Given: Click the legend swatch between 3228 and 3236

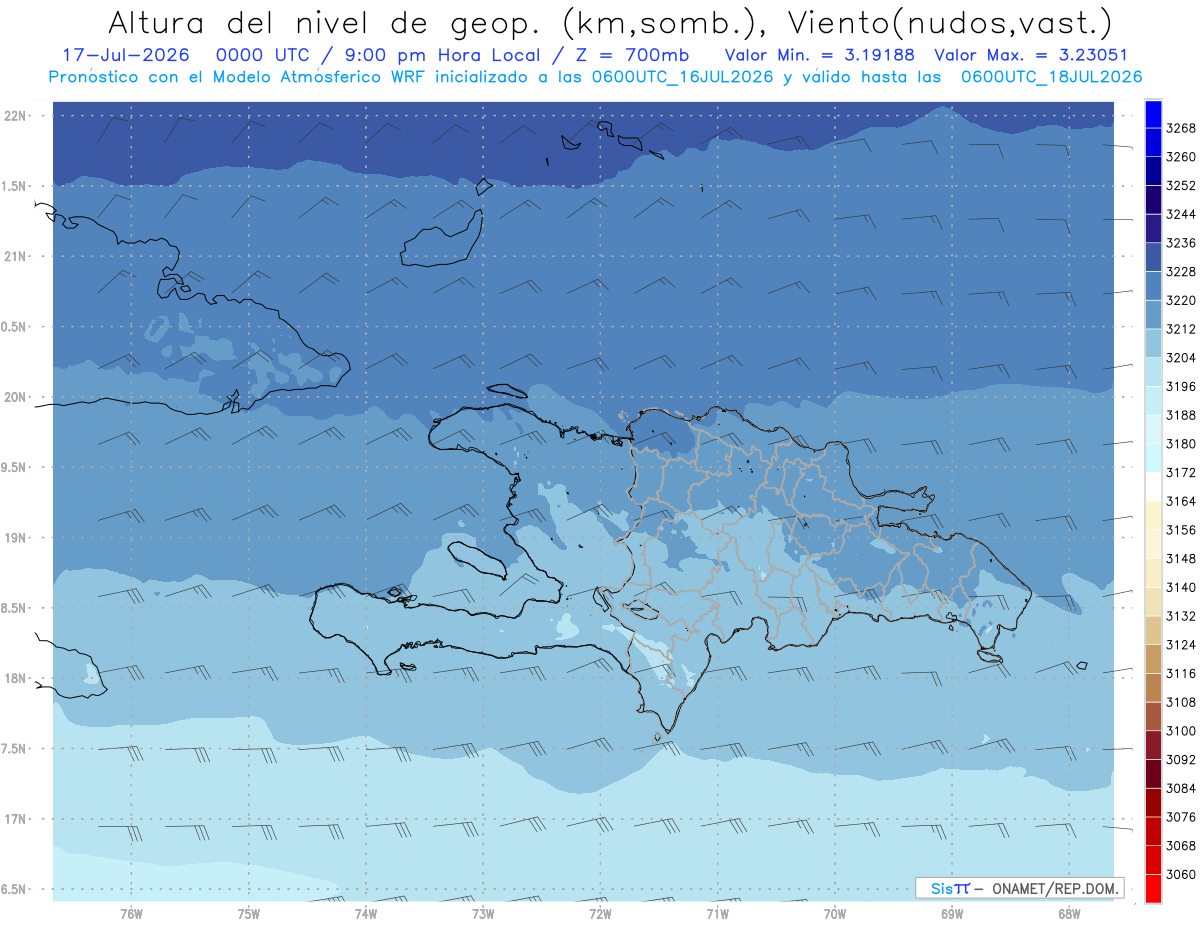Looking at the screenshot, I should (x=1152, y=257).
